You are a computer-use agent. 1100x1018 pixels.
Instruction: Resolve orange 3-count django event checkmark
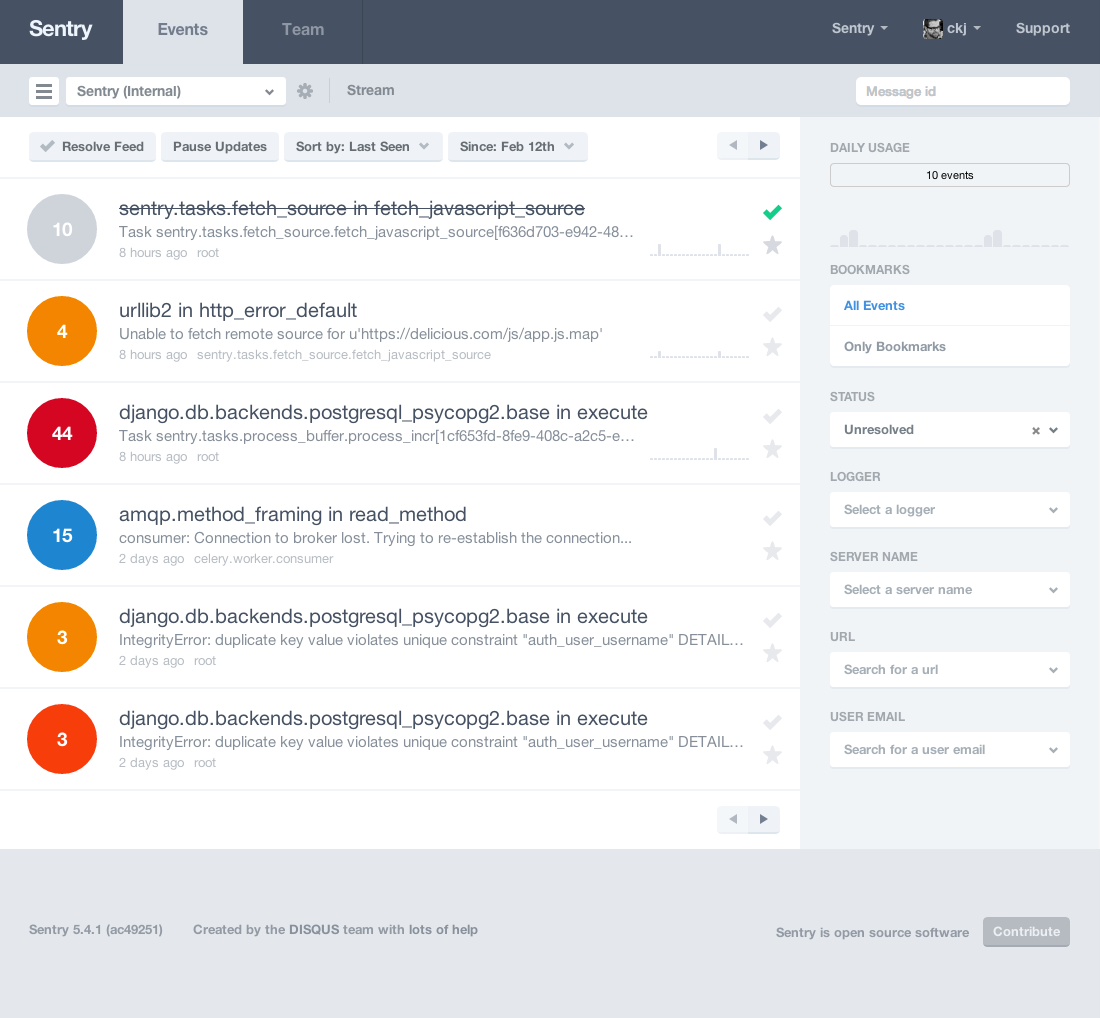[772, 620]
